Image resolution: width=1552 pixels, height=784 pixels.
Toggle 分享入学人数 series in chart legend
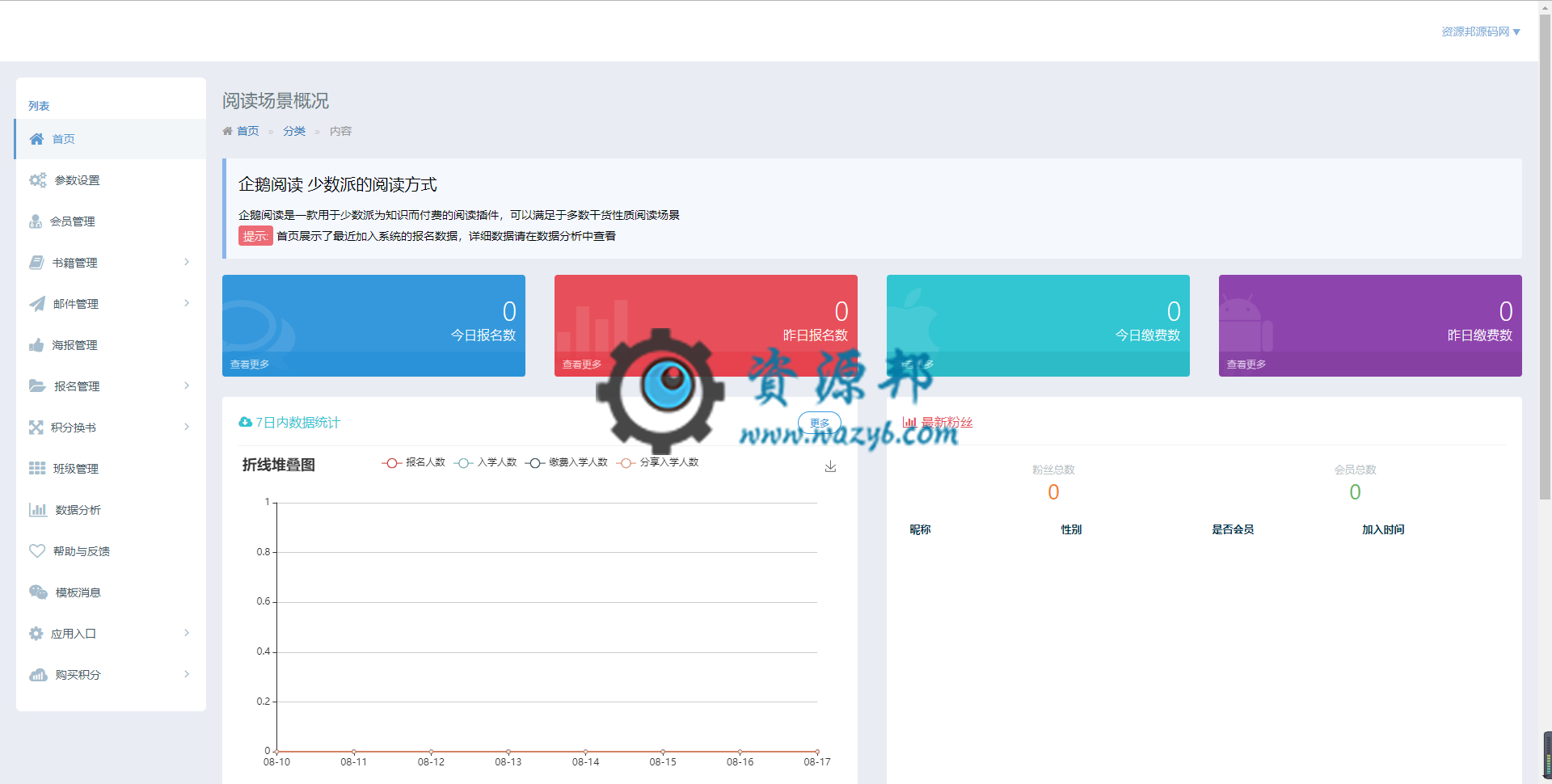tap(657, 462)
